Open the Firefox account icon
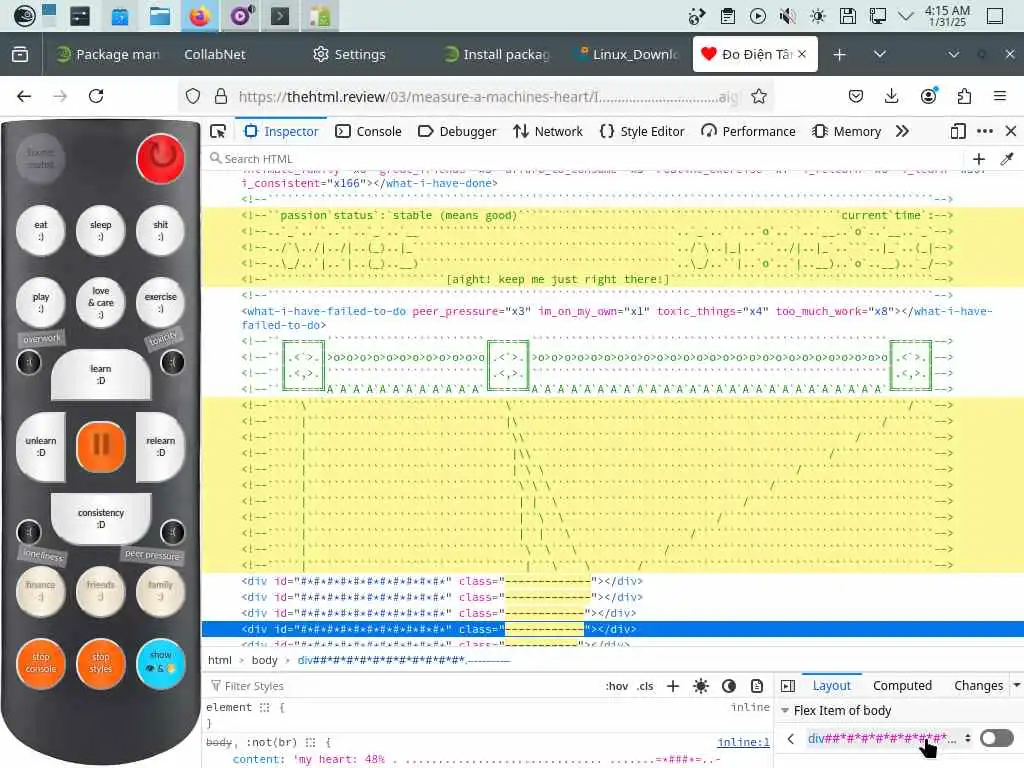The width and height of the screenshot is (1024, 768). (929, 97)
